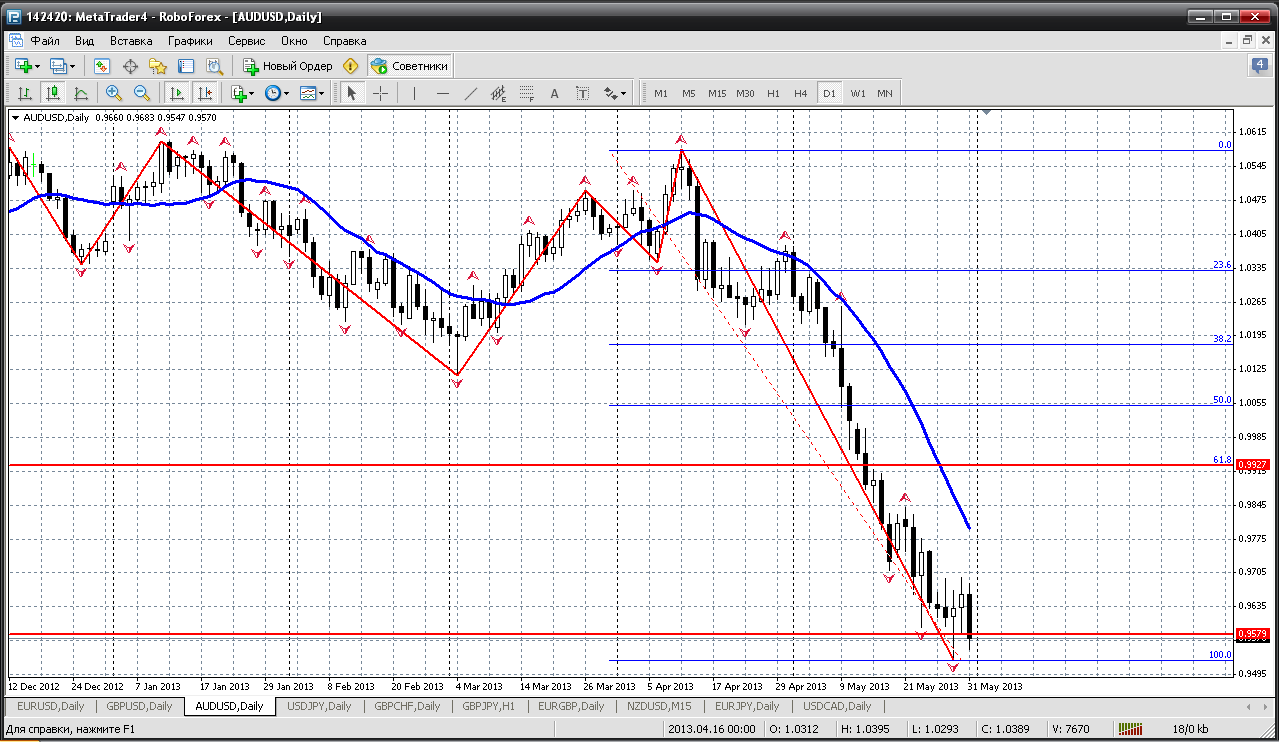Select the Crosshair tool
This screenshot has height=742, width=1279.
tap(381, 93)
